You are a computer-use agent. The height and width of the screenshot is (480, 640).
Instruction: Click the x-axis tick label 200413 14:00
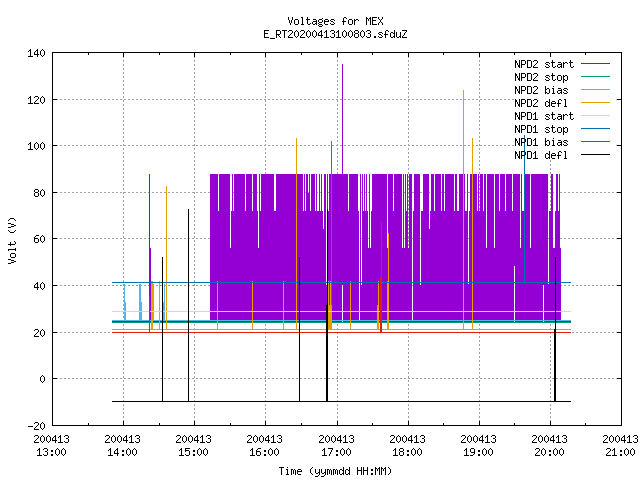(x=122, y=446)
